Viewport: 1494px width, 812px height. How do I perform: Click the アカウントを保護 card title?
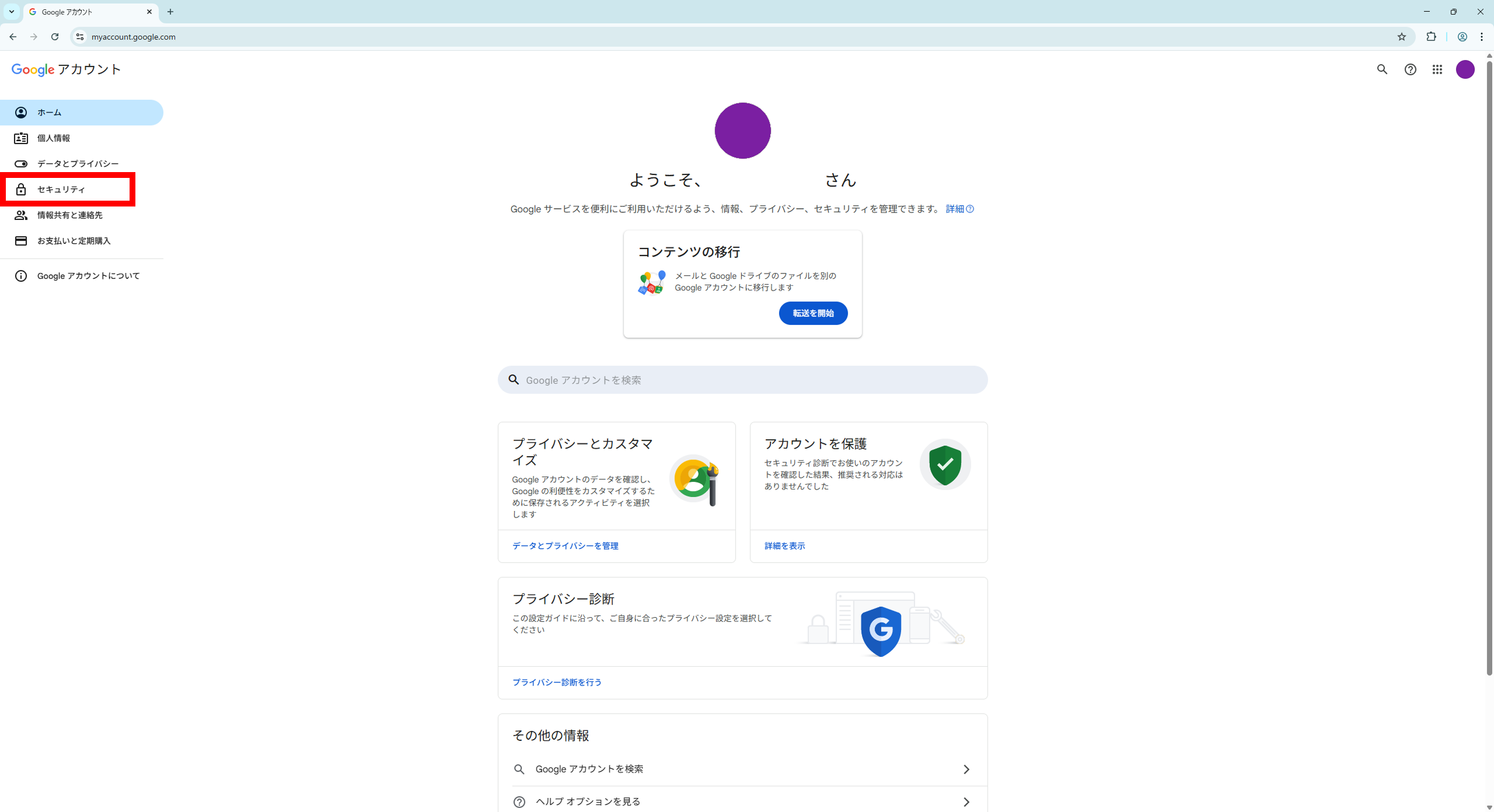click(815, 444)
